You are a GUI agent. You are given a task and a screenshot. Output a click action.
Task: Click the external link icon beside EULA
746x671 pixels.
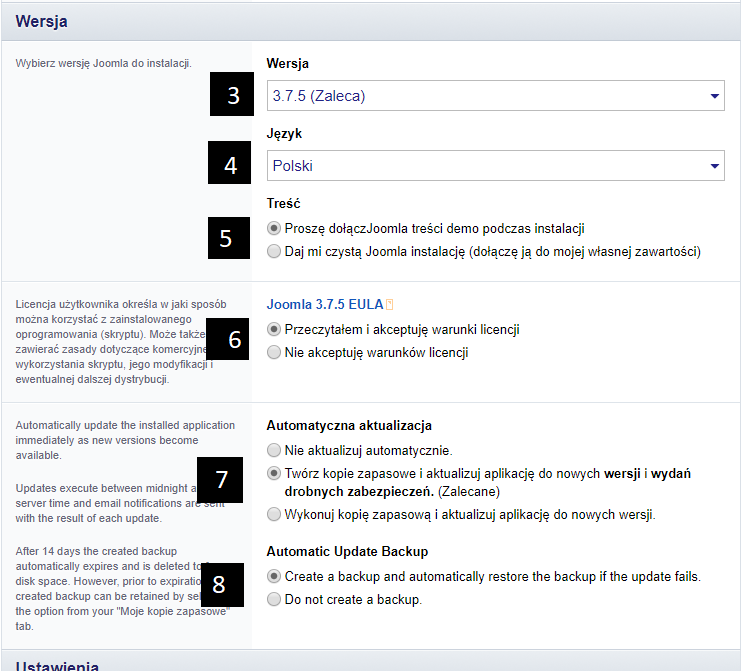(390, 305)
